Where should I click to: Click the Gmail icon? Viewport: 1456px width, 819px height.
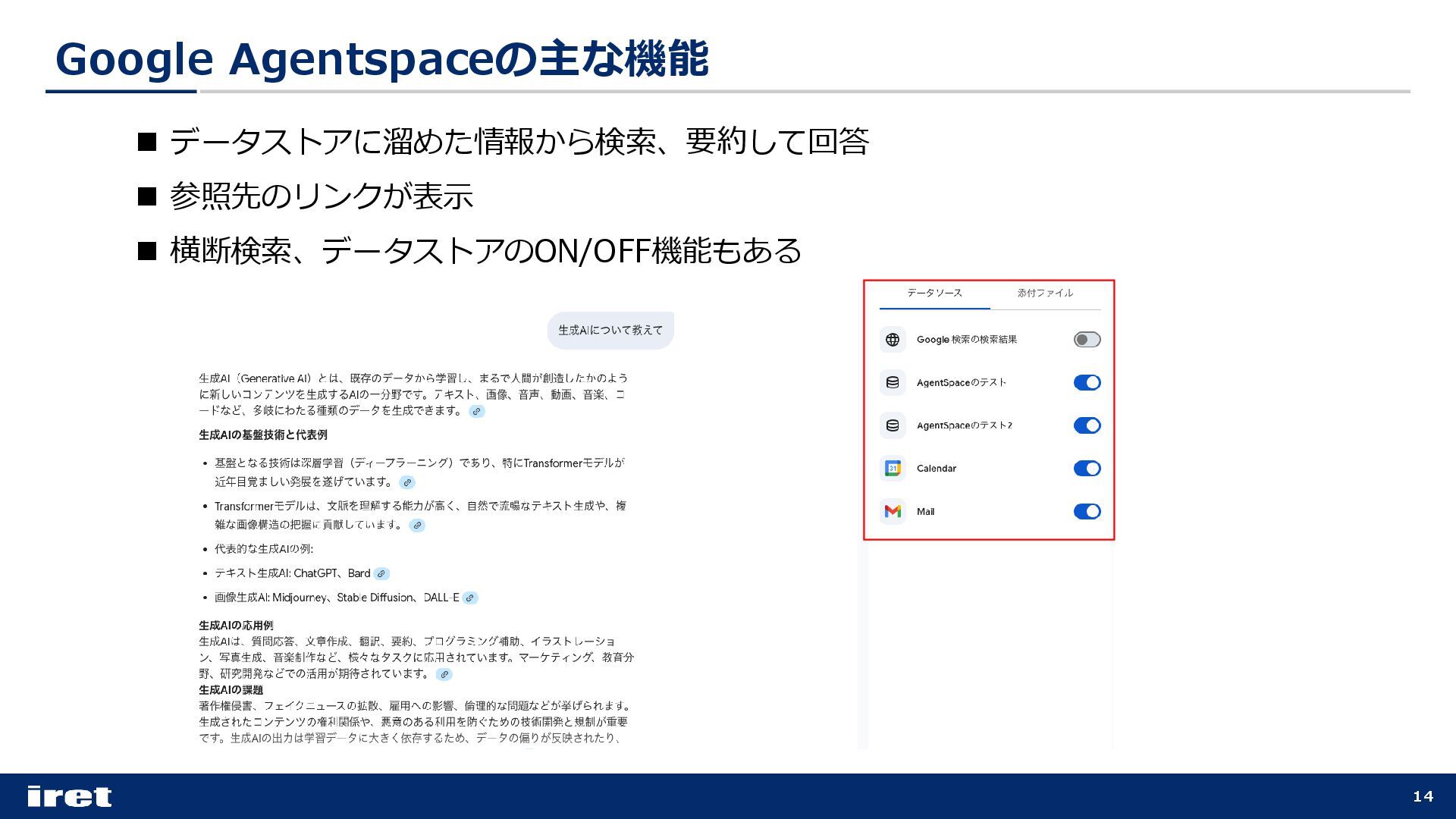point(893,512)
